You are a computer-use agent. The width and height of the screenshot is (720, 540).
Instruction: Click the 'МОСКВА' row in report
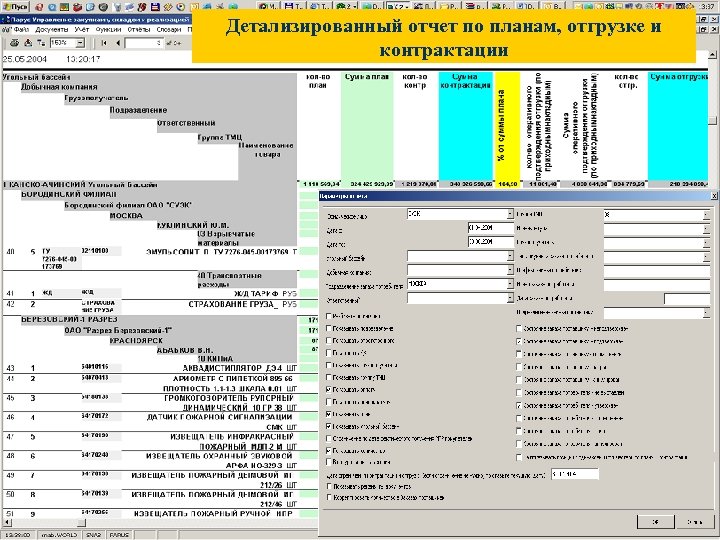126,215
